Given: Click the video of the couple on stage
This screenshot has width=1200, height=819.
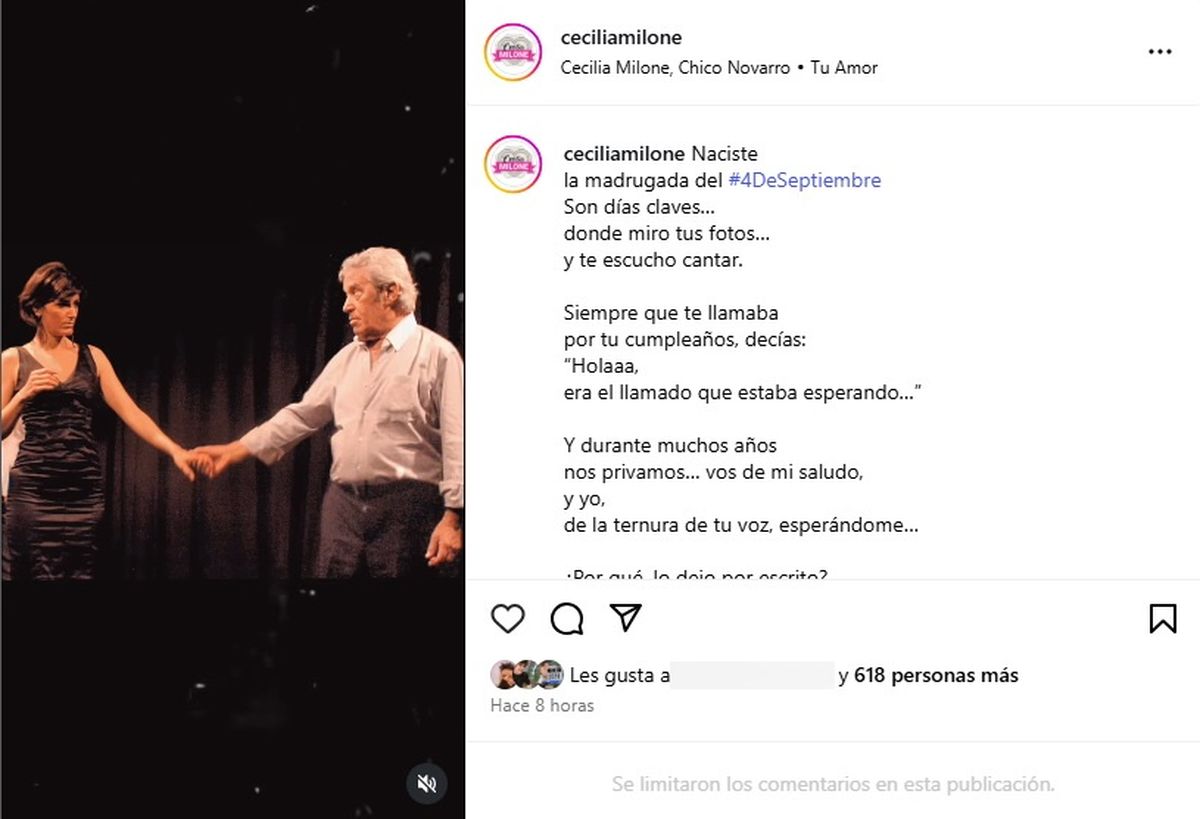Looking at the screenshot, I should tap(232, 410).
